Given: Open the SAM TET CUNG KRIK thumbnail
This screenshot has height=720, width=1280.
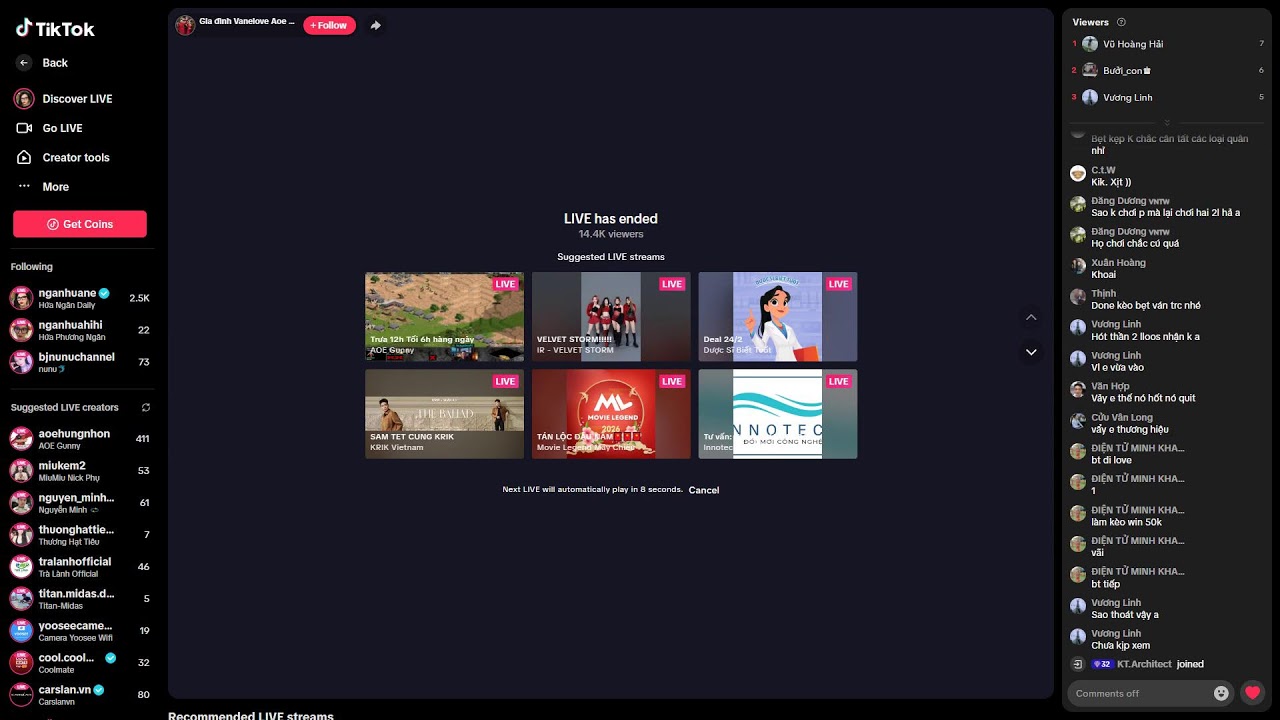Looking at the screenshot, I should click(444, 414).
